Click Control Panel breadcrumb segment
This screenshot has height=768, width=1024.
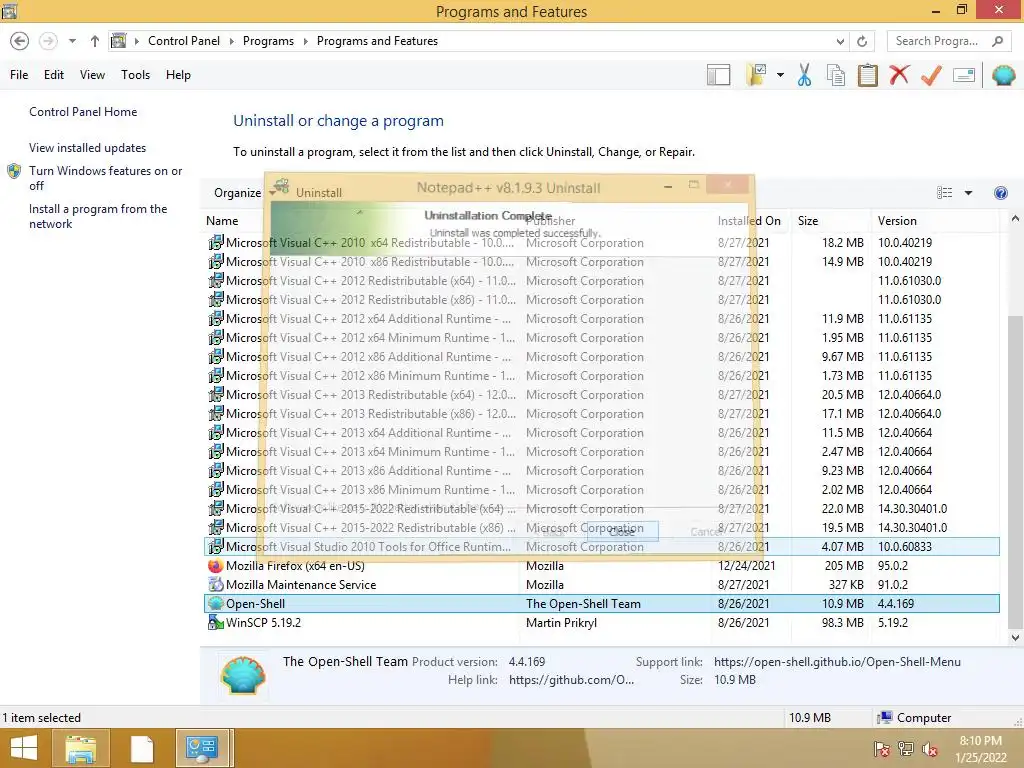tap(184, 41)
